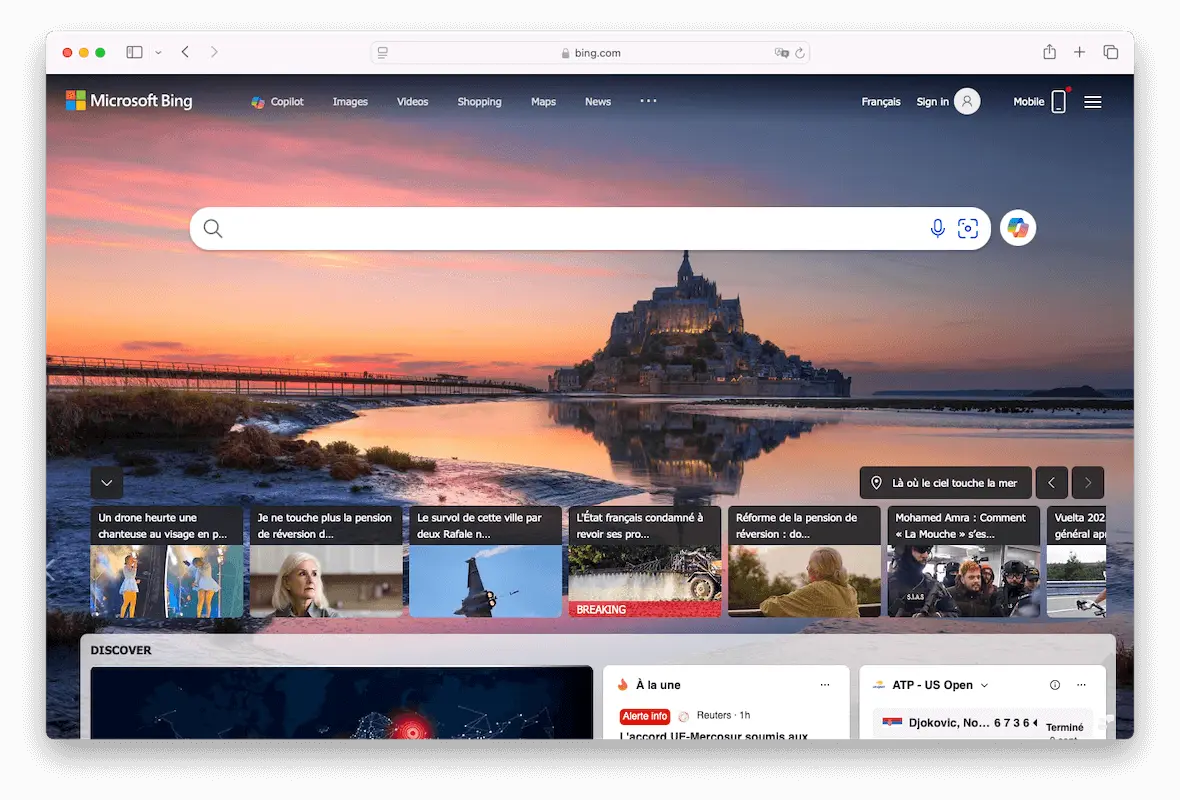Image resolution: width=1180 pixels, height=800 pixels.
Task: Switch language to Français
Action: pos(880,102)
